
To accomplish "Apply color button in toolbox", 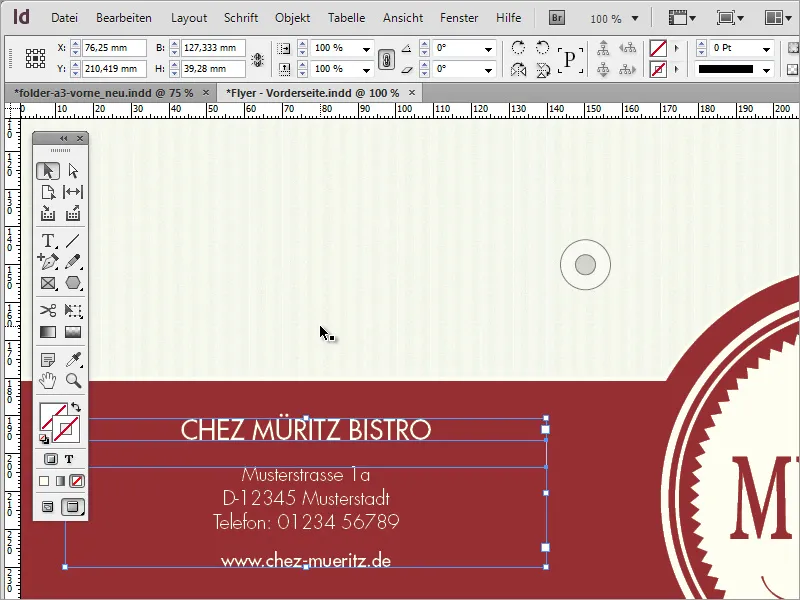I will tap(44, 481).
